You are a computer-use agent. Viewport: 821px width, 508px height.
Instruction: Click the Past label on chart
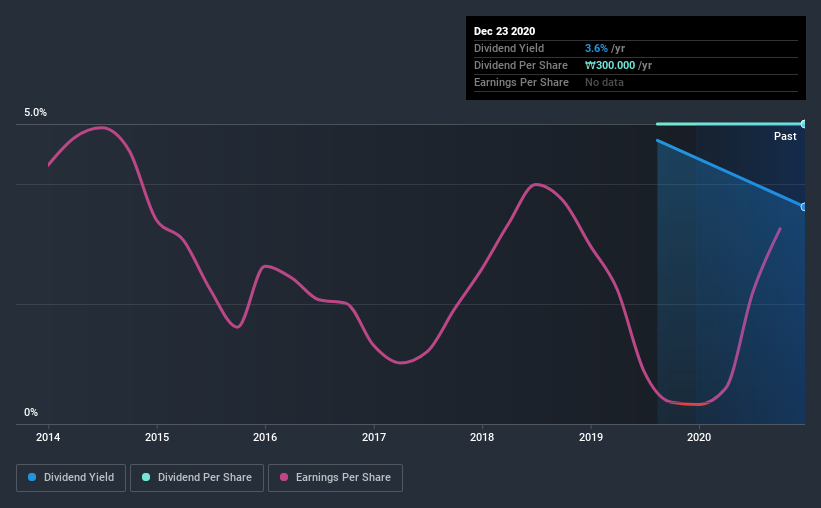[785, 136]
